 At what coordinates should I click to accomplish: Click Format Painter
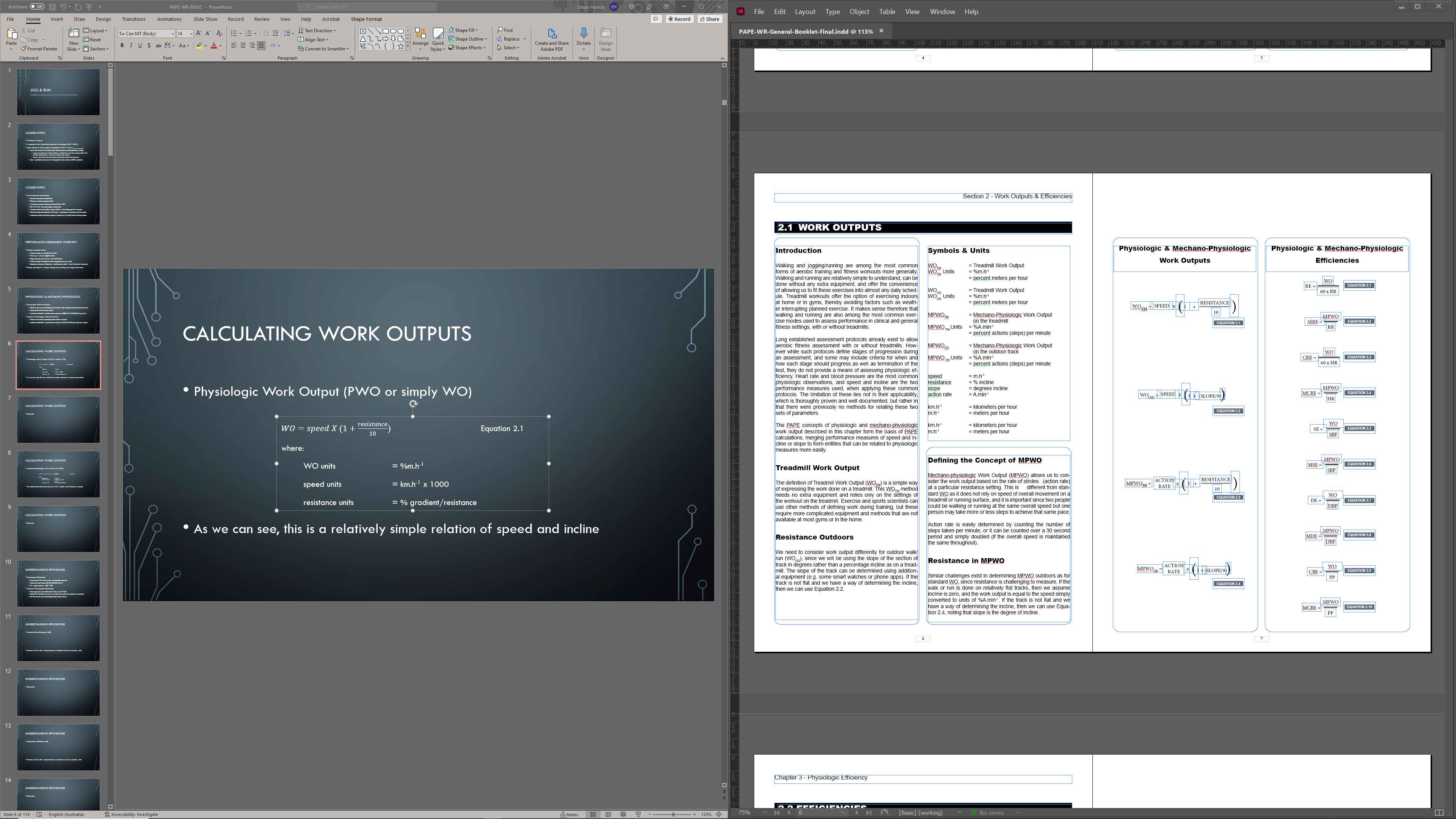(x=39, y=49)
